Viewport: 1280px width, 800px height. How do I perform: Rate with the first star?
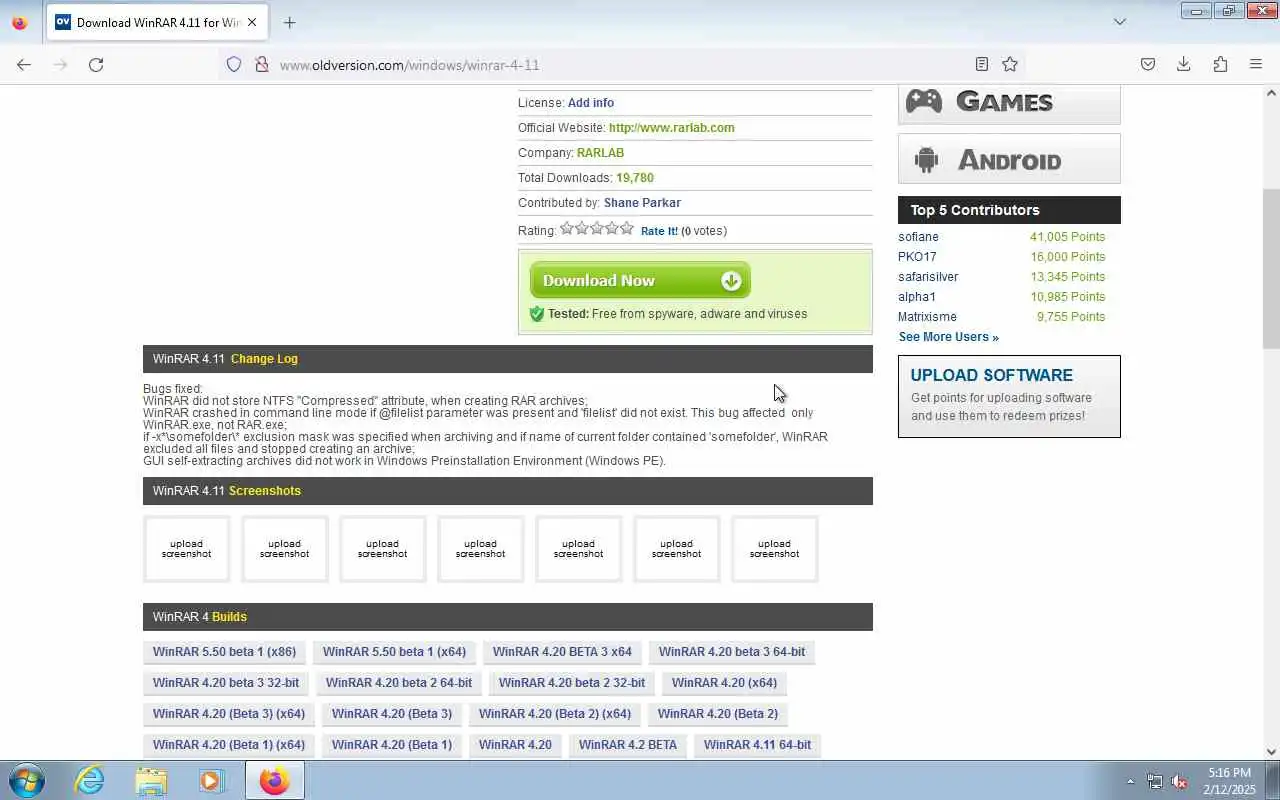(x=567, y=229)
